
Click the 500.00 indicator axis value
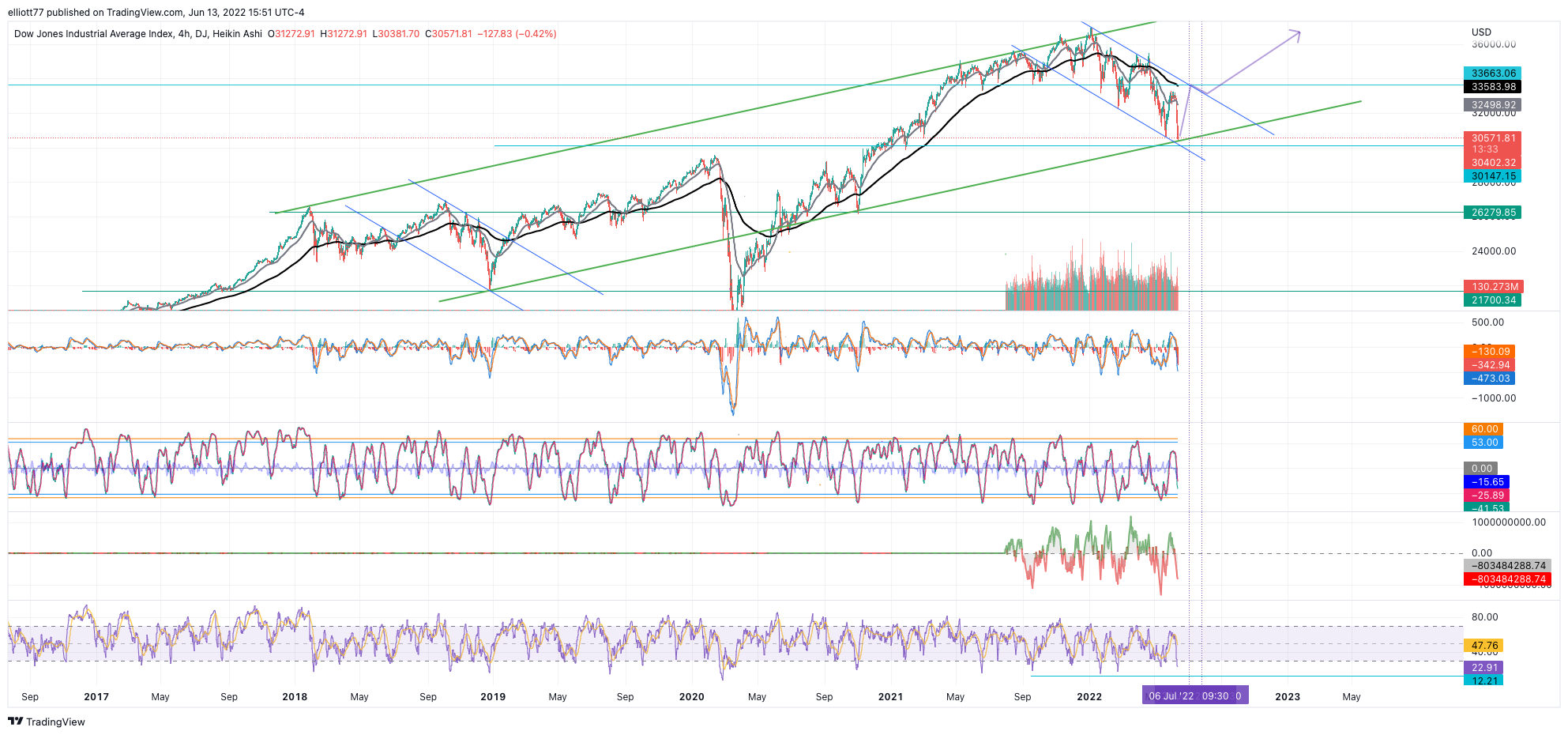coord(1488,322)
